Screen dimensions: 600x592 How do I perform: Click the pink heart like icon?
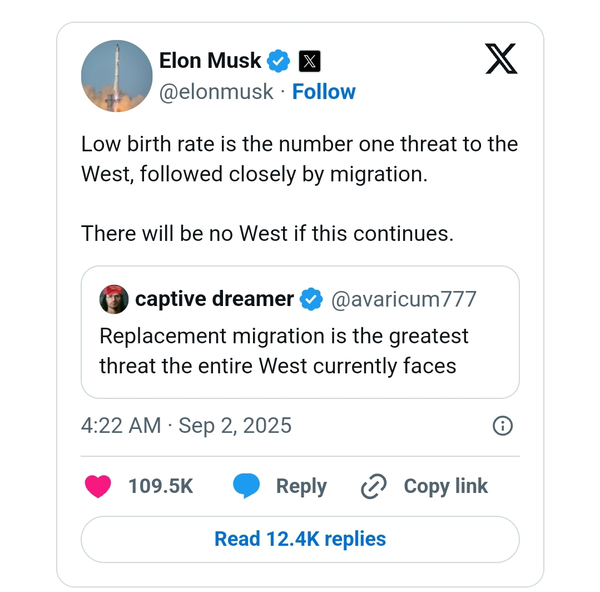click(x=98, y=486)
